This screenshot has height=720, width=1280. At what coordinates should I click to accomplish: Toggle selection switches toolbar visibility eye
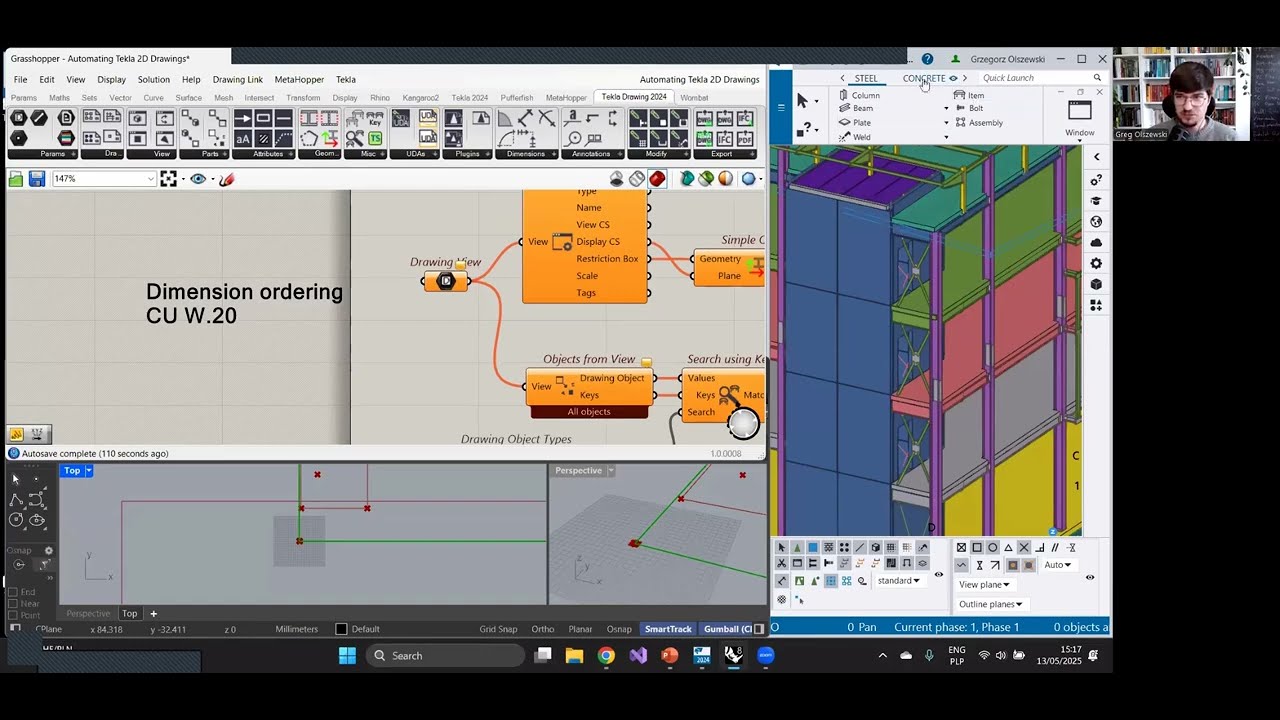tap(938, 575)
